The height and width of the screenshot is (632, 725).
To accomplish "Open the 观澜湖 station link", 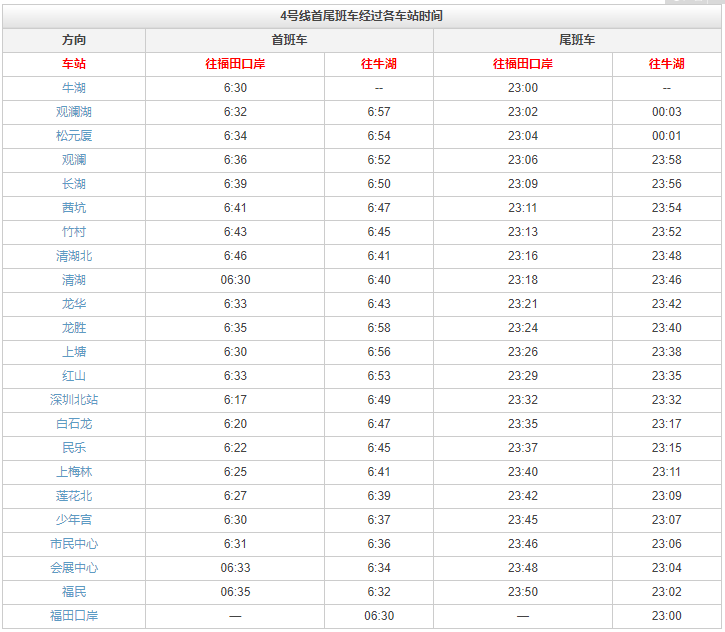I will click(x=74, y=112).
